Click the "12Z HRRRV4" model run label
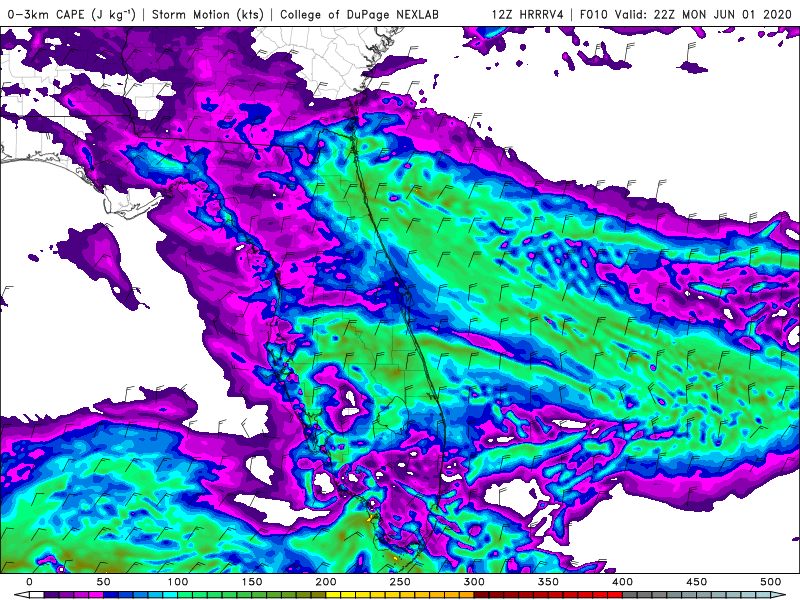This screenshot has height=600, width=800. click(x=528, y=14)
